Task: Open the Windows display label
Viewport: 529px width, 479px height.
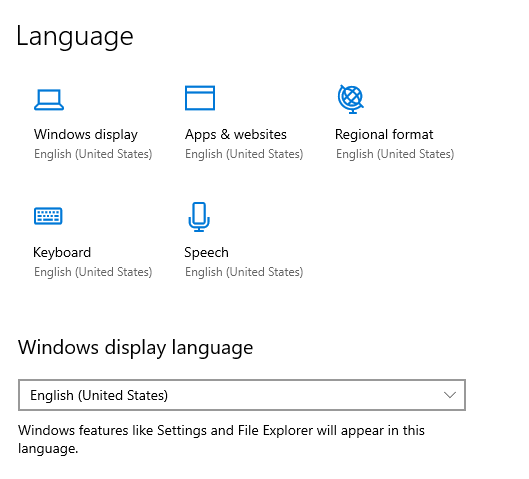Action: [x=86, y=135]
